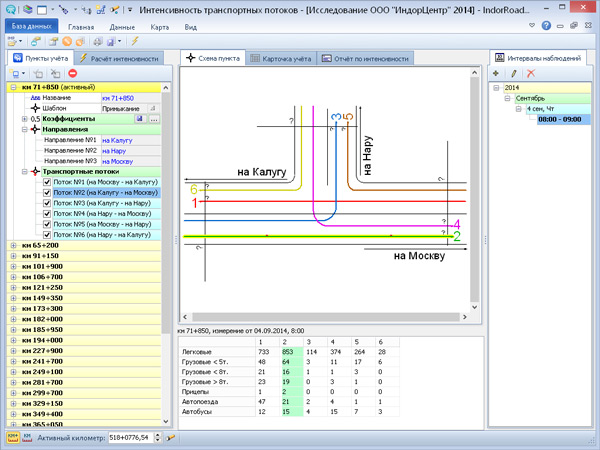Viewport: 600px width, 450px height.
Task: Collapse the Транспортные потоки section
Action: (22, 171)
